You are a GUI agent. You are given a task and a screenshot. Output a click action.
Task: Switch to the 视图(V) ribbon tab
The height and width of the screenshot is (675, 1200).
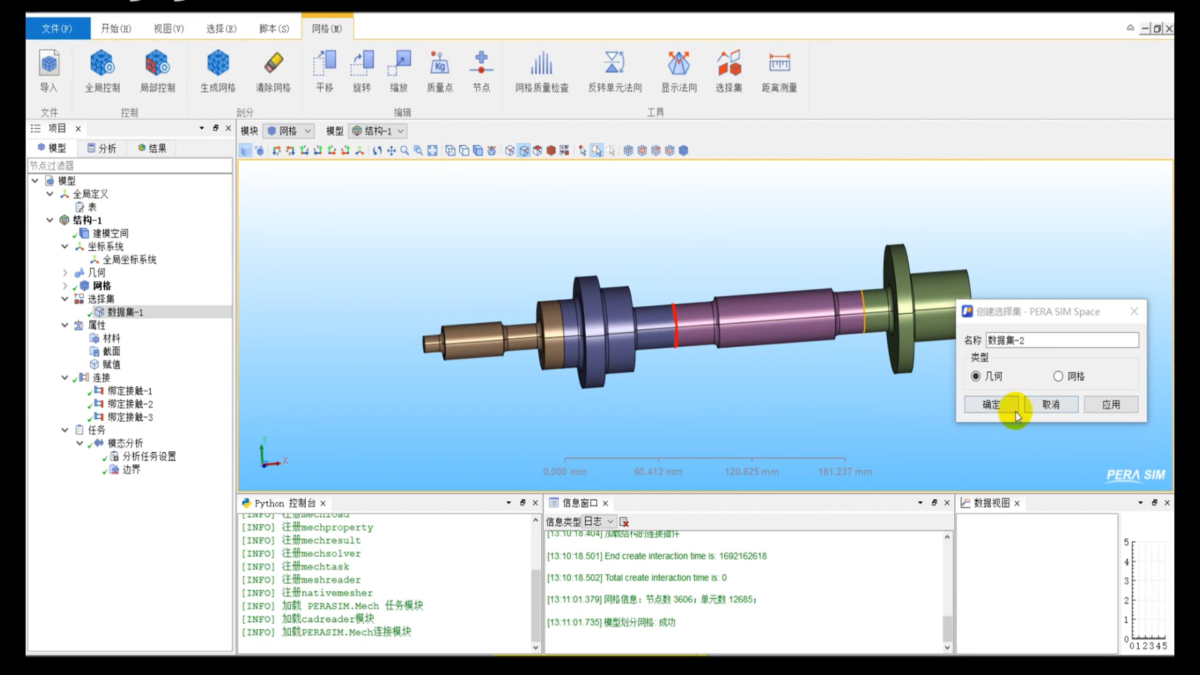click(168, 28)
